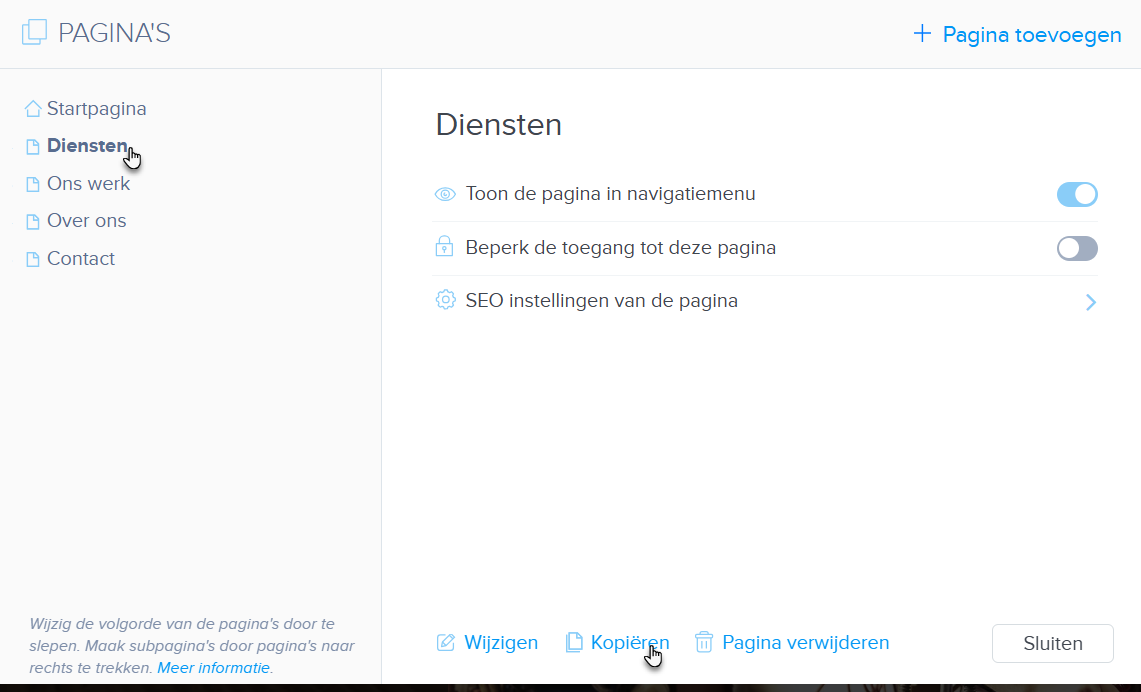Click the copy icon next to Kopiëren
The image size is (1141, 692).
574,643
